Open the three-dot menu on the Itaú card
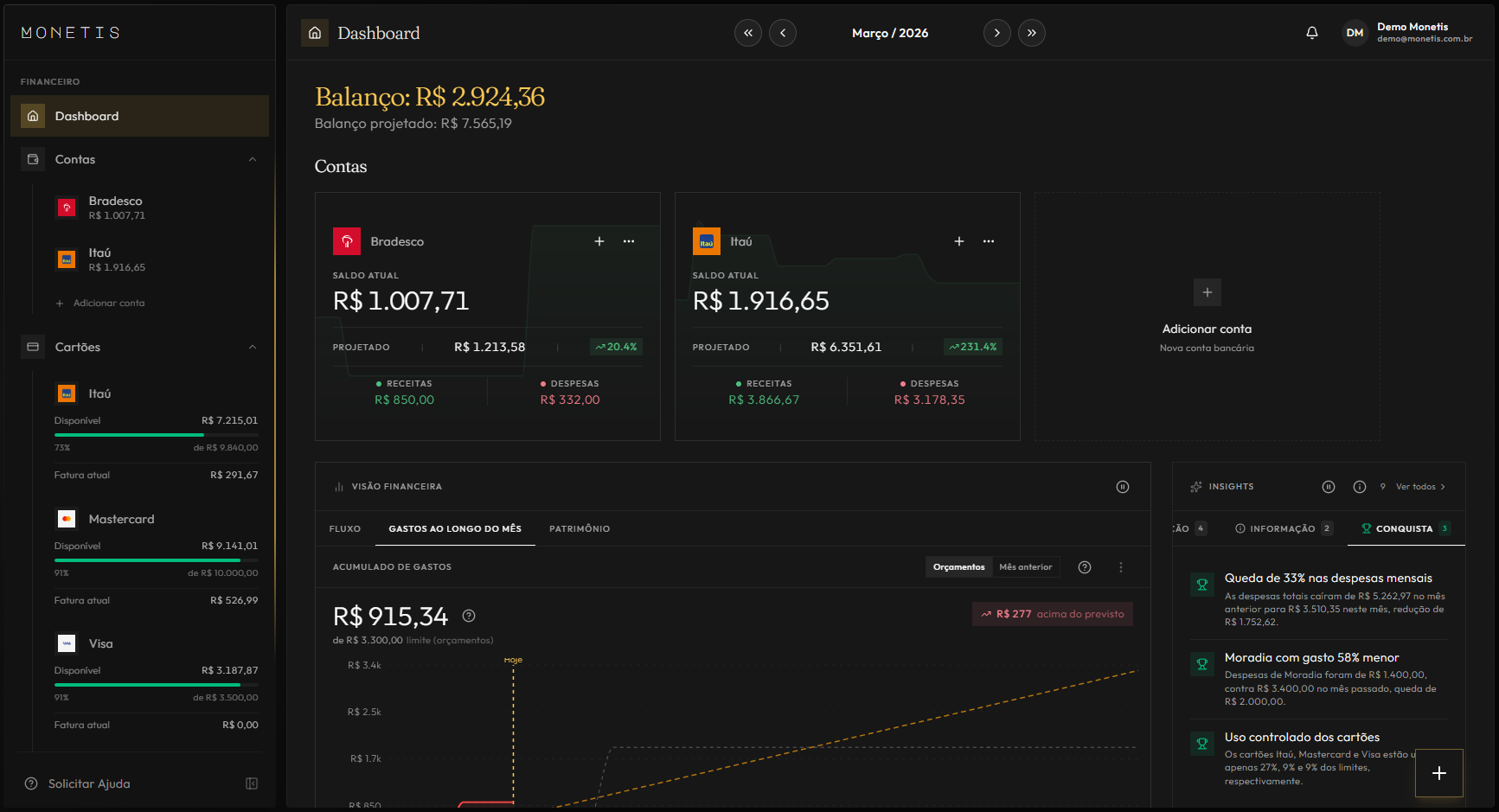 (x=988, y=241)
